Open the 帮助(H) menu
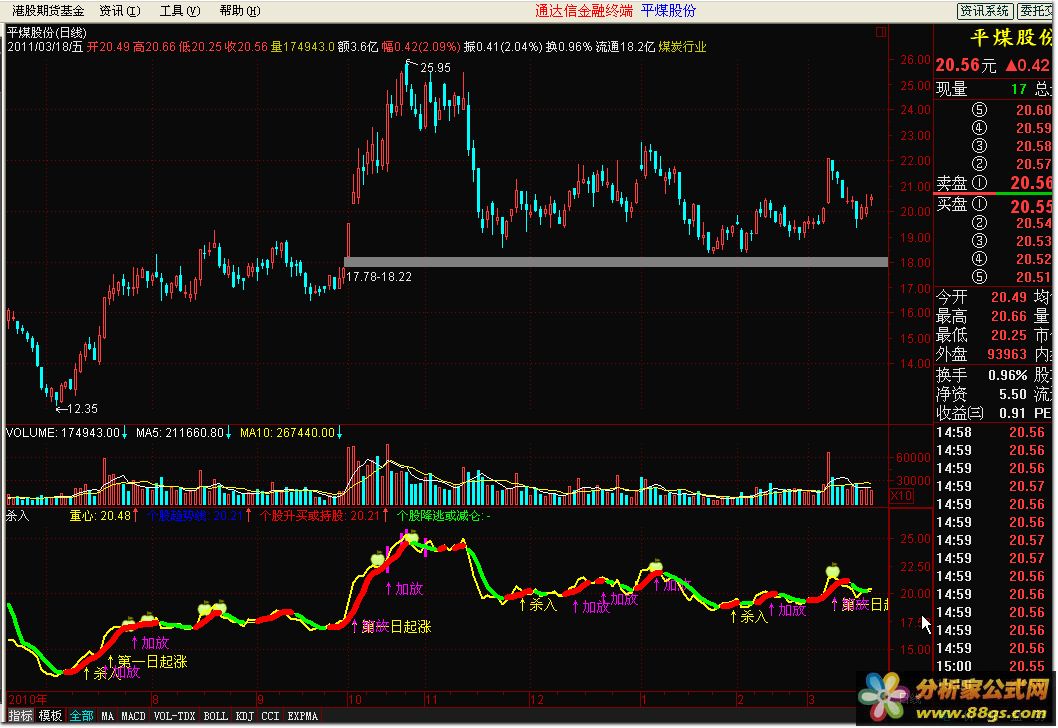1058x728 pixels. [x=240, y=11]
